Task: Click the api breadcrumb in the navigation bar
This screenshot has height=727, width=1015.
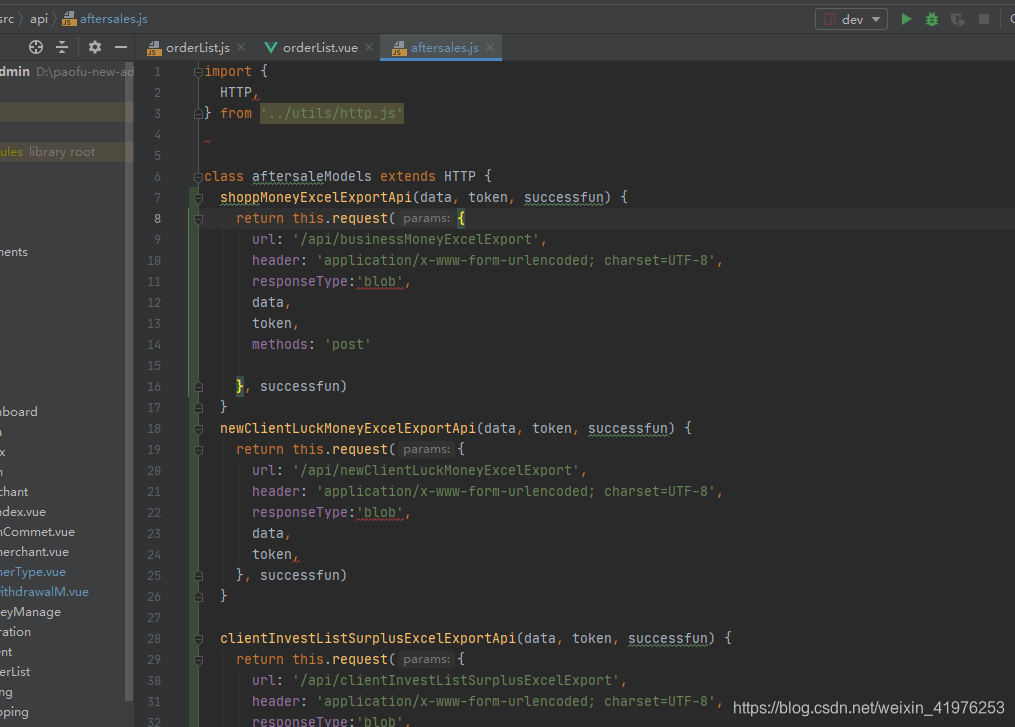Action: (x=39, y=19)
